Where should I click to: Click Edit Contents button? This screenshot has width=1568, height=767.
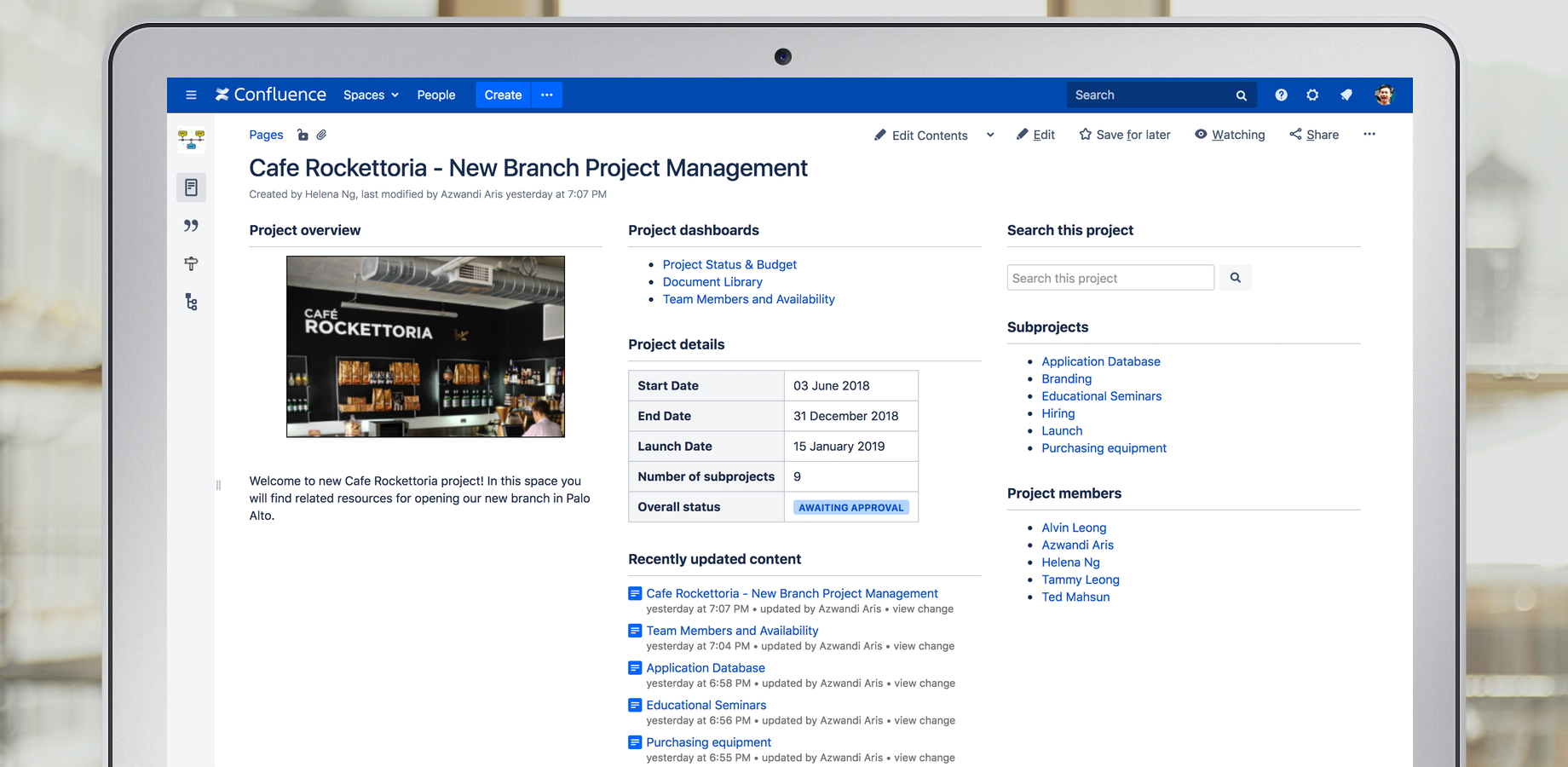pyautogui.click(x=921, y=135)
